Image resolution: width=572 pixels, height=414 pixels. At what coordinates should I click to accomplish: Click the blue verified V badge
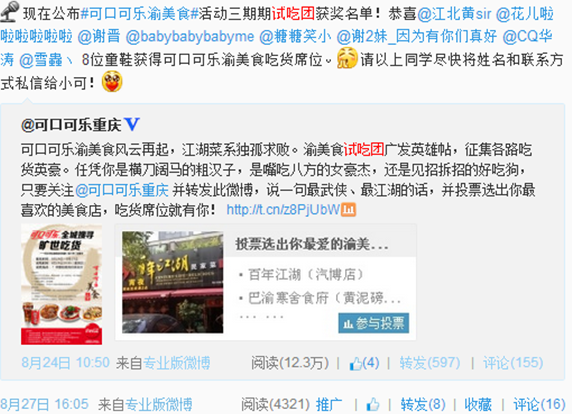(x=132, y=124)
